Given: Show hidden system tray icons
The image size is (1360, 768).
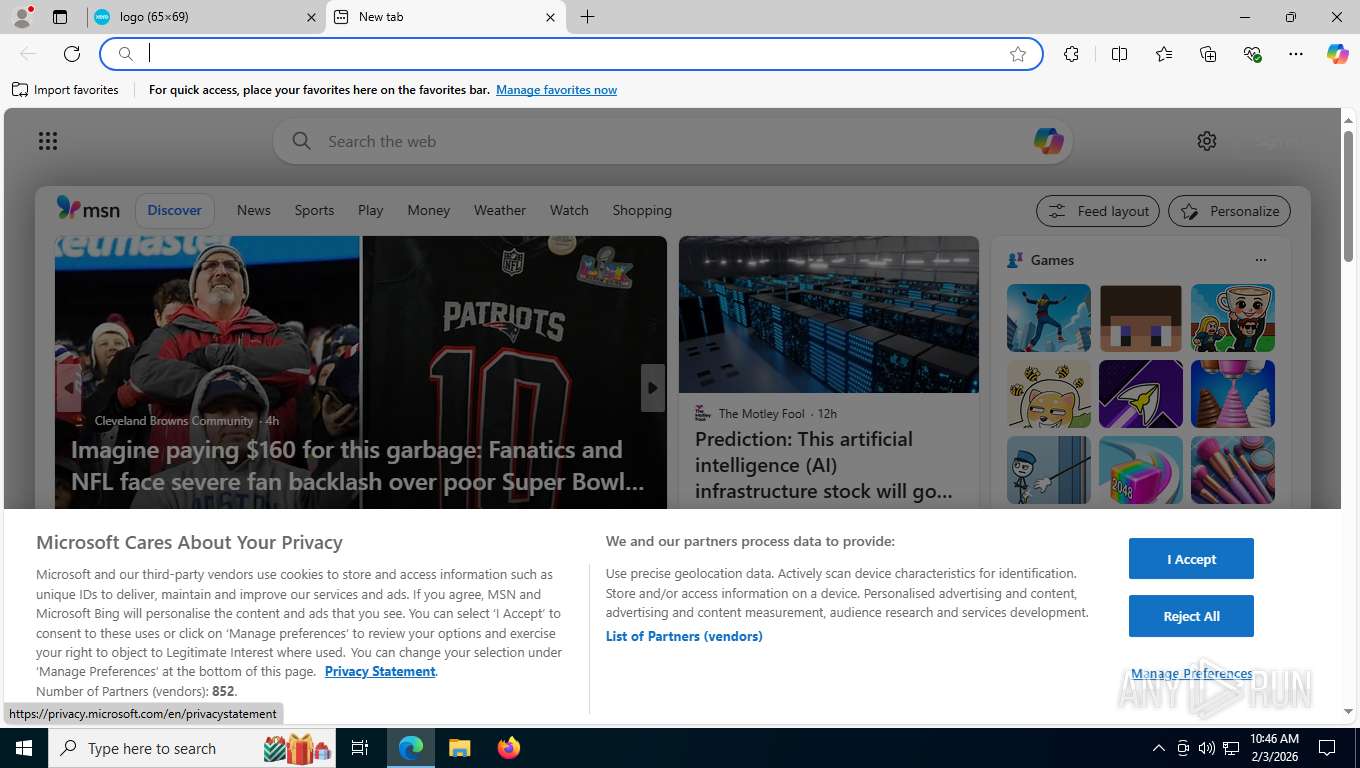Looking at the screenshot, I should (1159, 748).
